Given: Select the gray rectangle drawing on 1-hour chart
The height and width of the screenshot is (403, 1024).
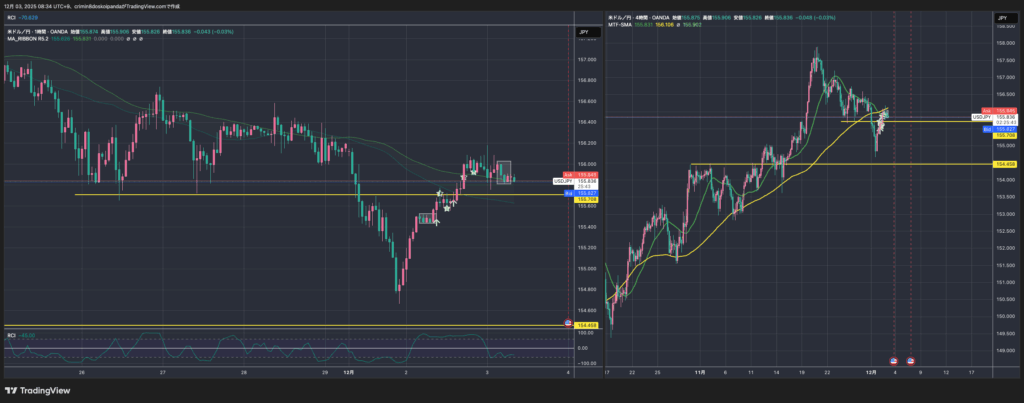Looking at the screenshot, I should coord(504,170).
